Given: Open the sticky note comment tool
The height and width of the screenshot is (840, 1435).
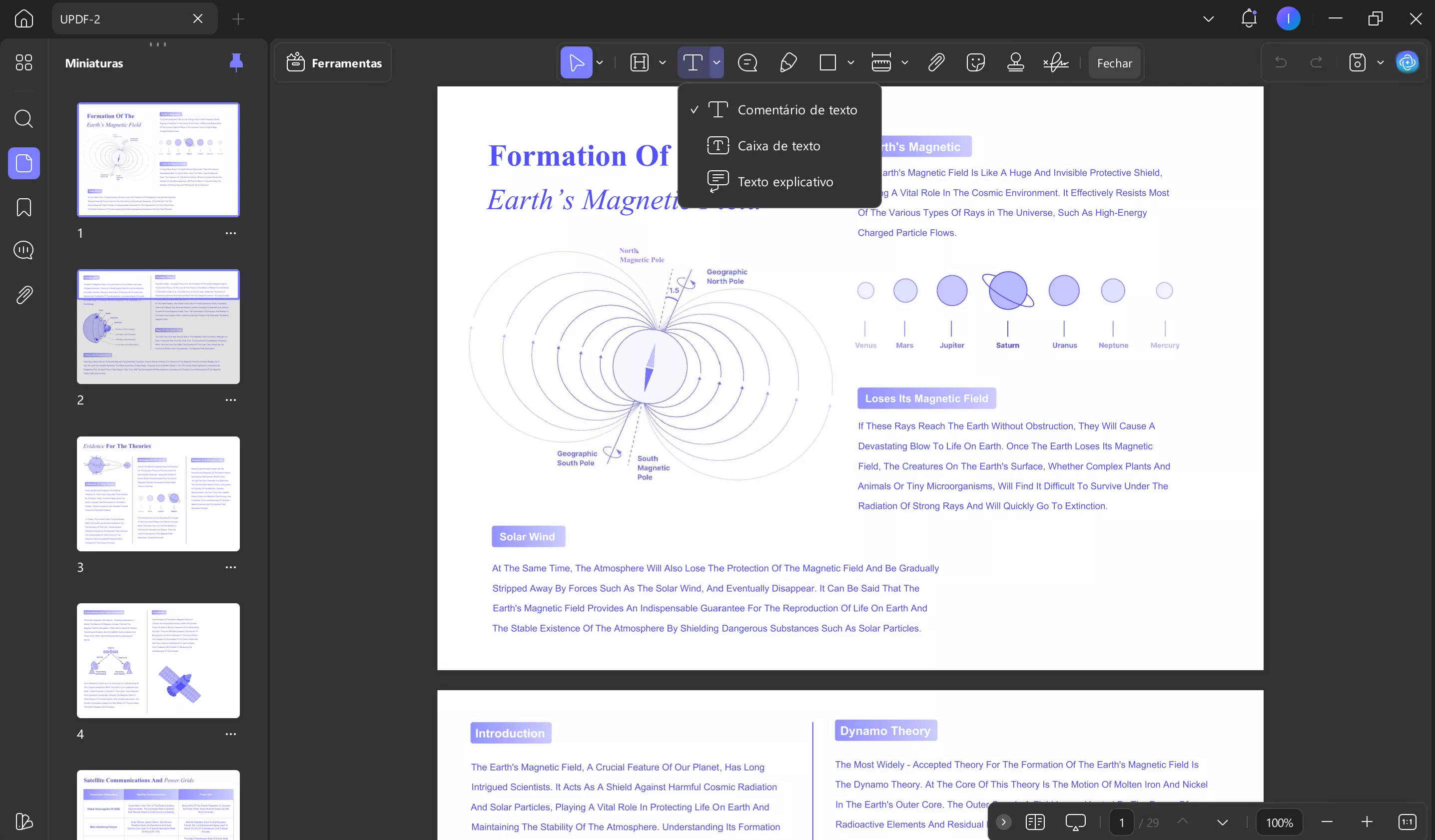Looking at the screenshot, I should [747, 62].
